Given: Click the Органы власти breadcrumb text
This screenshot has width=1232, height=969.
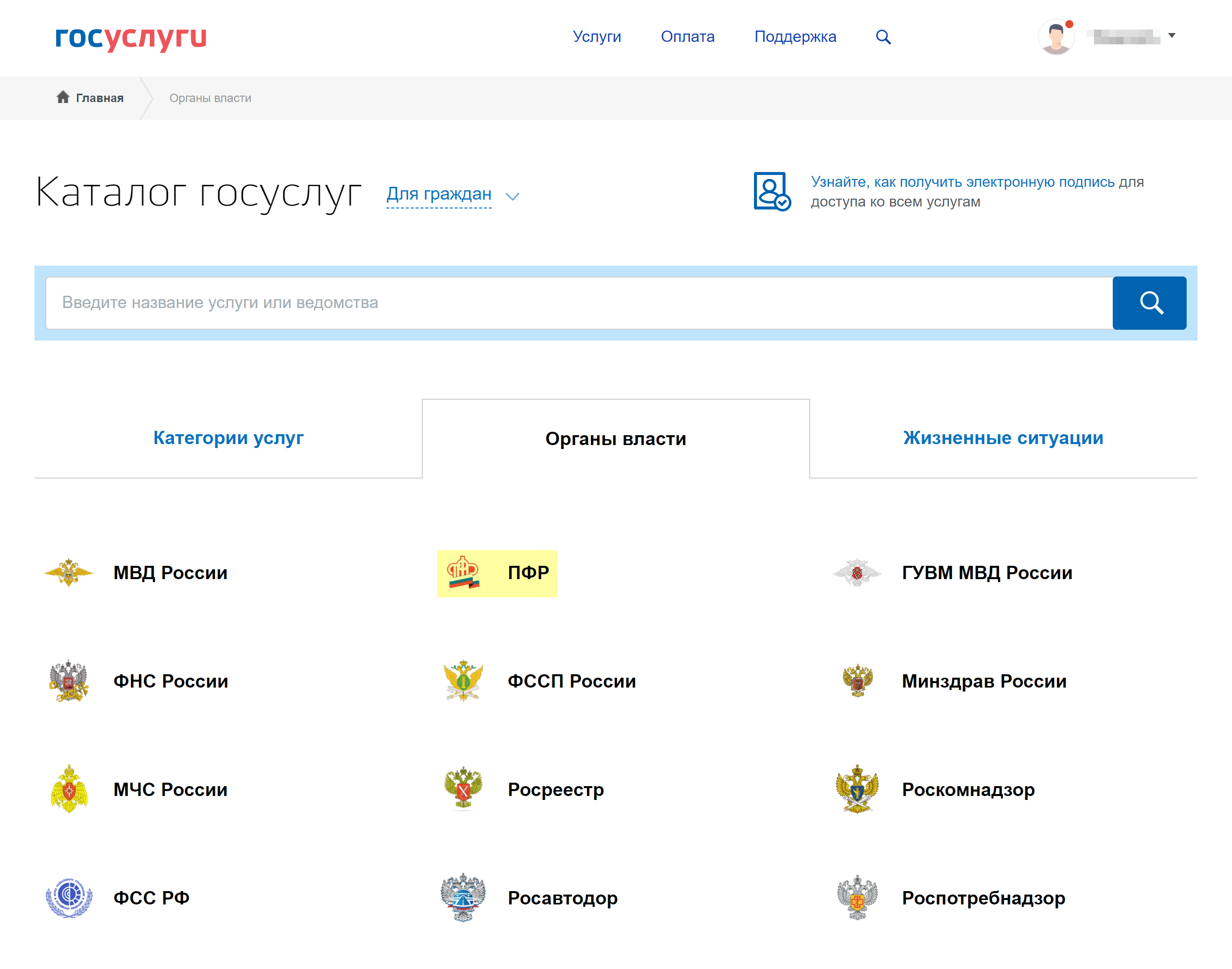Looking at the screenshot, I should point(210,98).
